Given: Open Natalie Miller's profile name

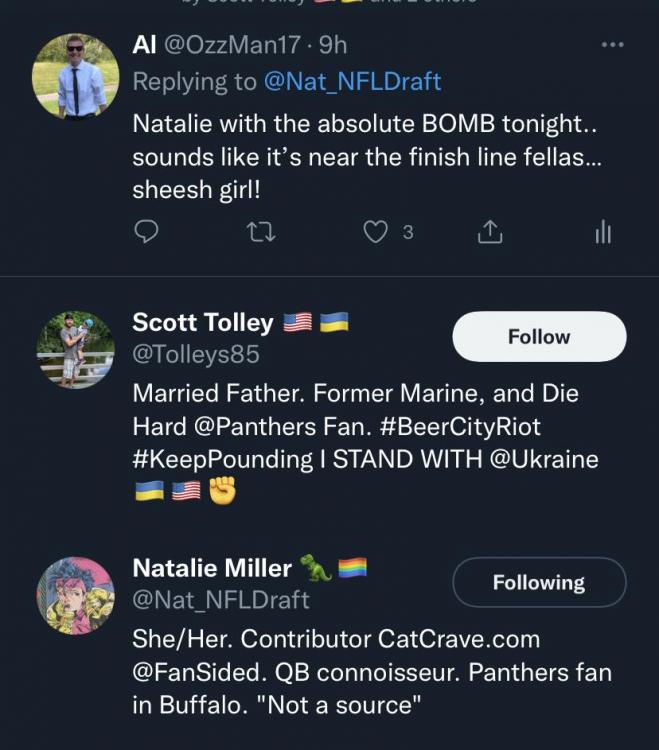Looking at the screenshot, I should click(x=212, y=569).
